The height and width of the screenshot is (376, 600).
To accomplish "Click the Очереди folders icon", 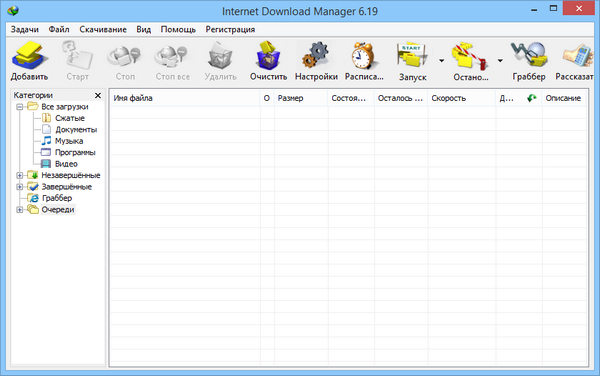I will [33, 210].
